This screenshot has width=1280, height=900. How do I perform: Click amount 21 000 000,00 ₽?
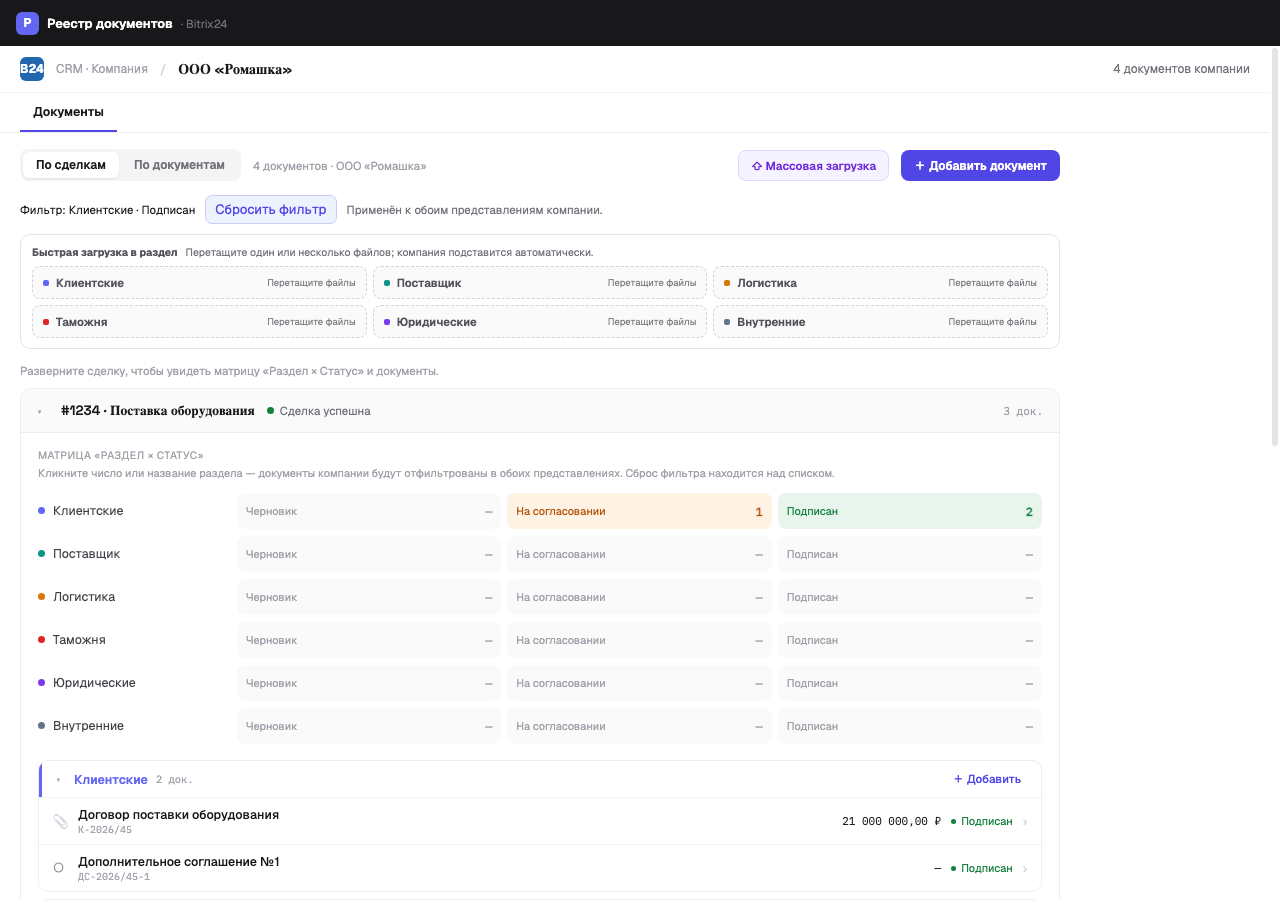(891, 822)
